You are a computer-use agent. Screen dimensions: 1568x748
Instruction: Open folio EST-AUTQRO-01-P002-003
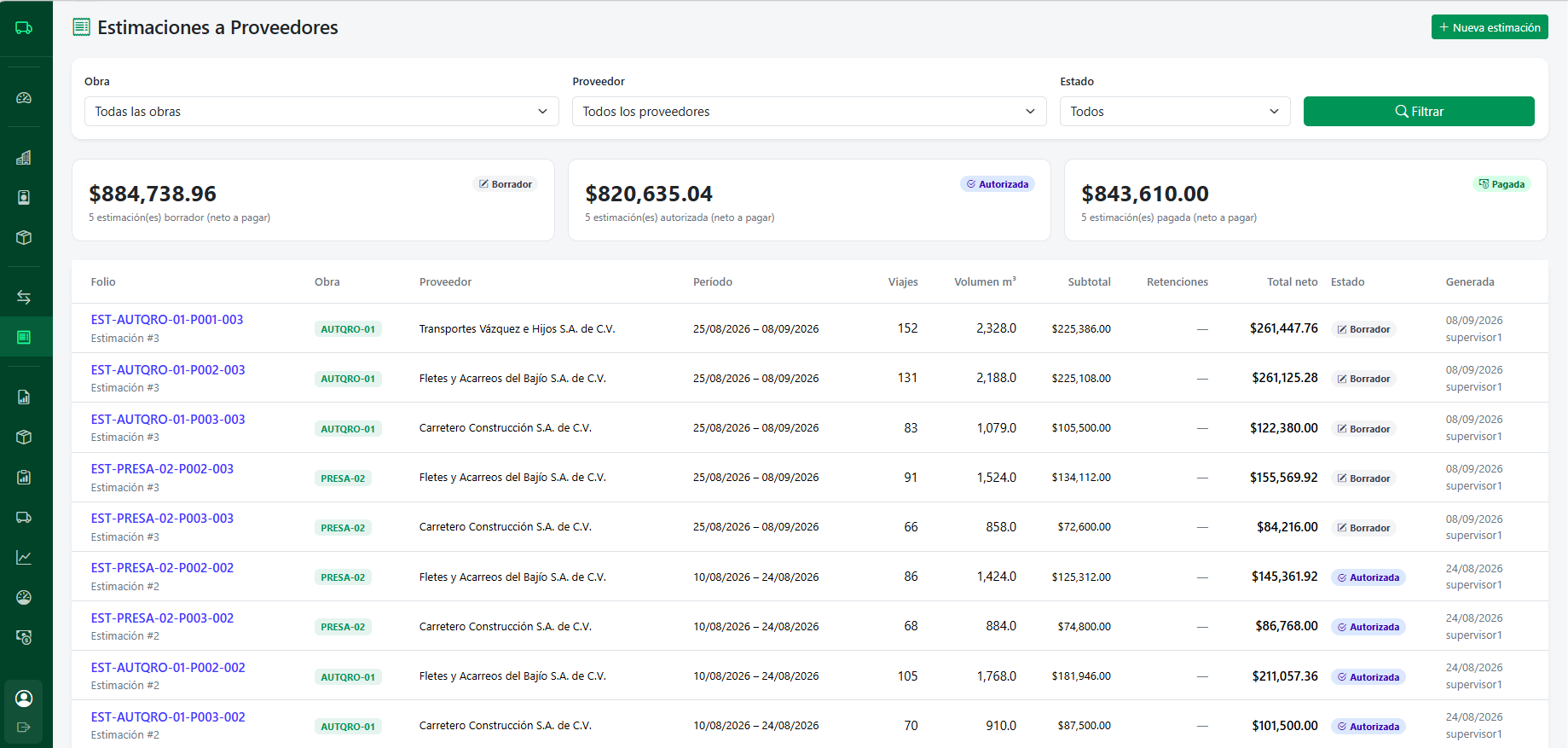tap(168, 370)
